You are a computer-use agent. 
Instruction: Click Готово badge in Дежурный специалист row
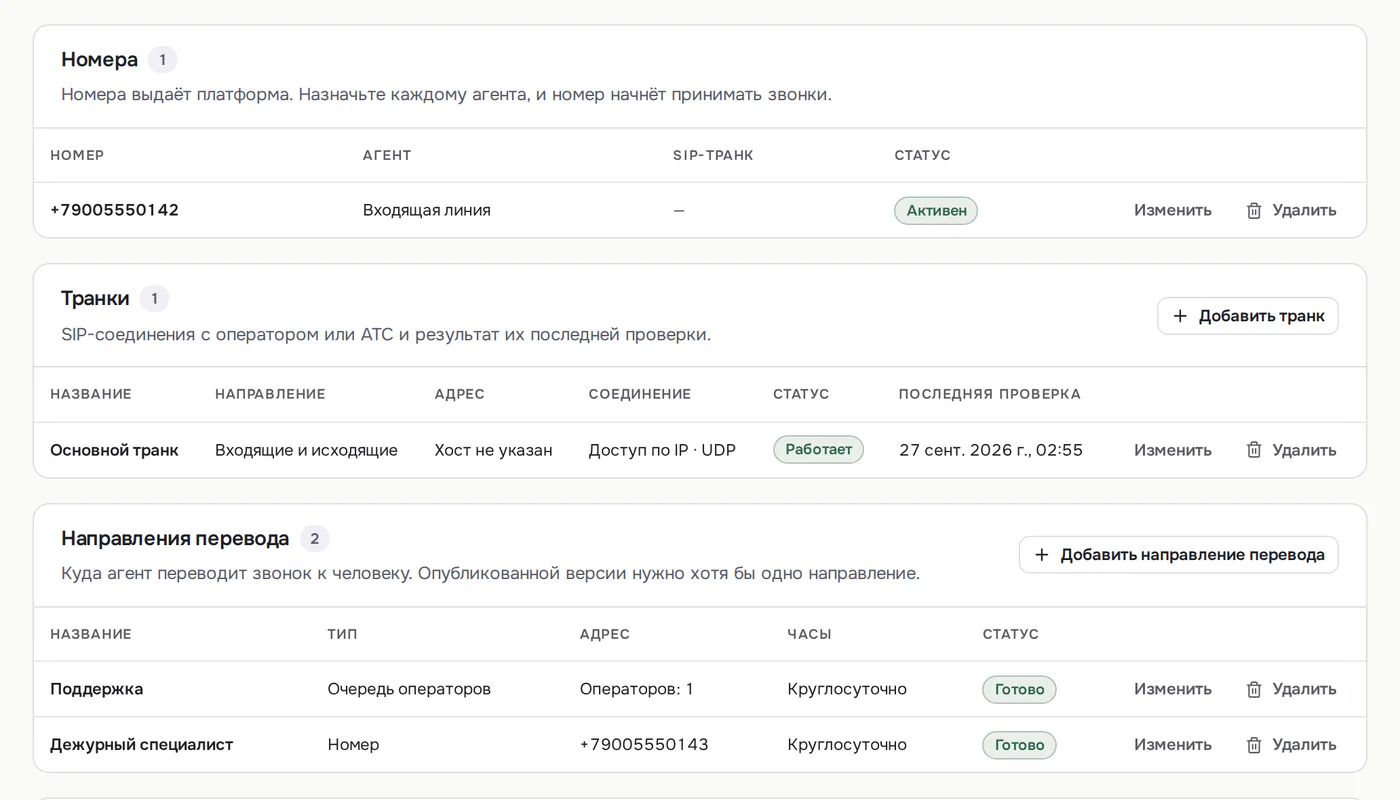(x=1019, y=745)
